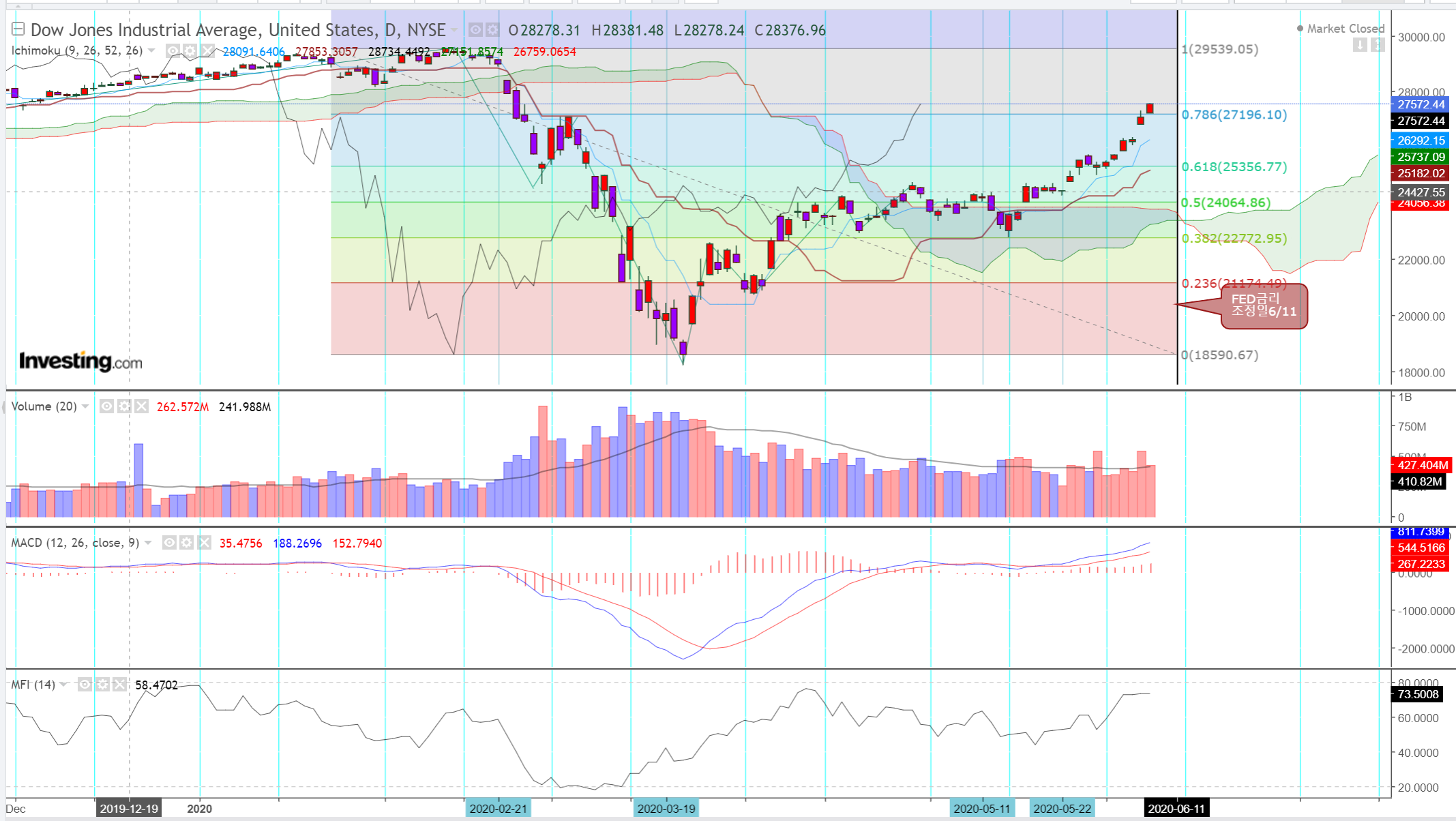
Task: Click the Investing.com logo link
Action: [80, 361]
